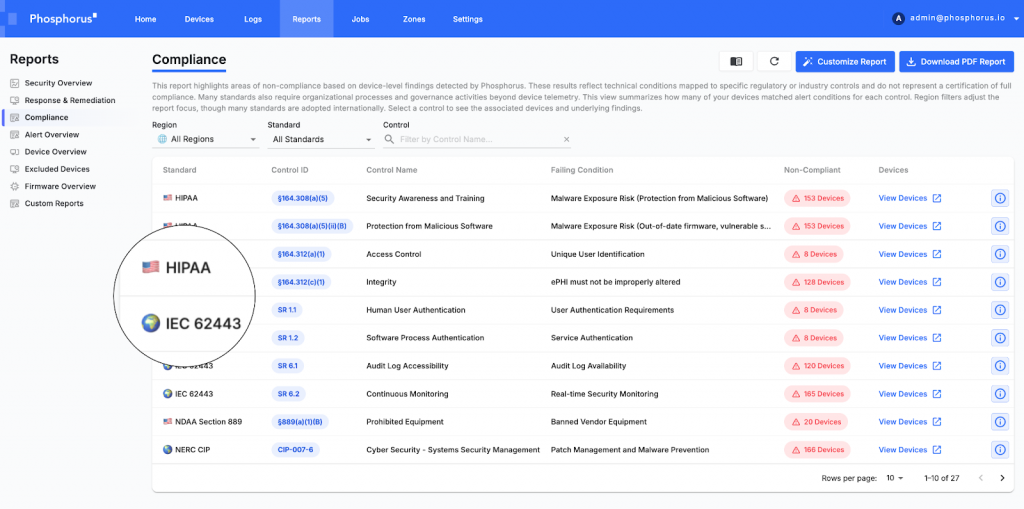This screenshot has height=509, width=1024.
Task: Click the refresh report icon button
Action: pyautogui.click(x=773, y=62)
